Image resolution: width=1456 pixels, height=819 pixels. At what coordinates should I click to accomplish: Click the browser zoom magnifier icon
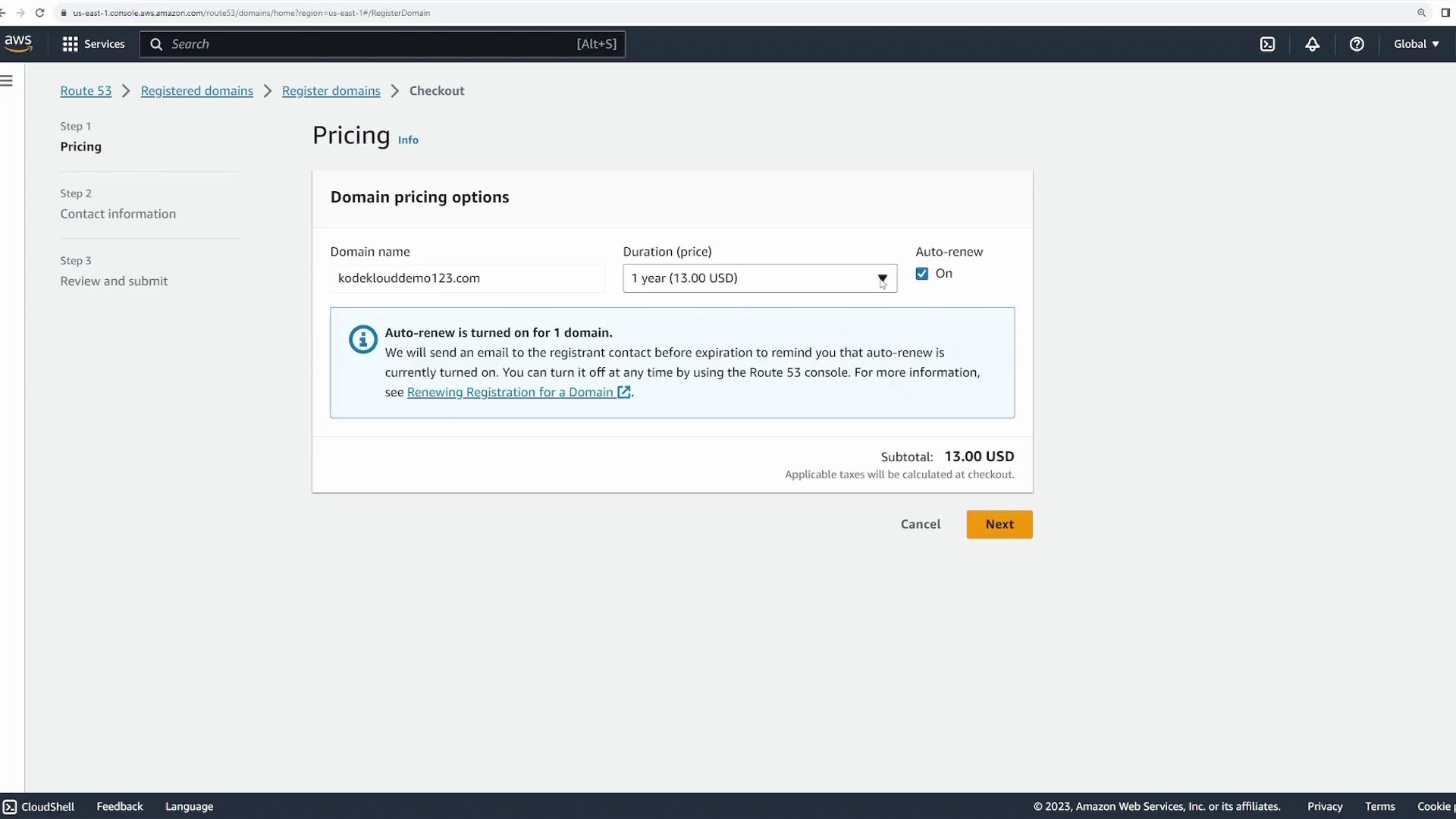[1421, 13]
